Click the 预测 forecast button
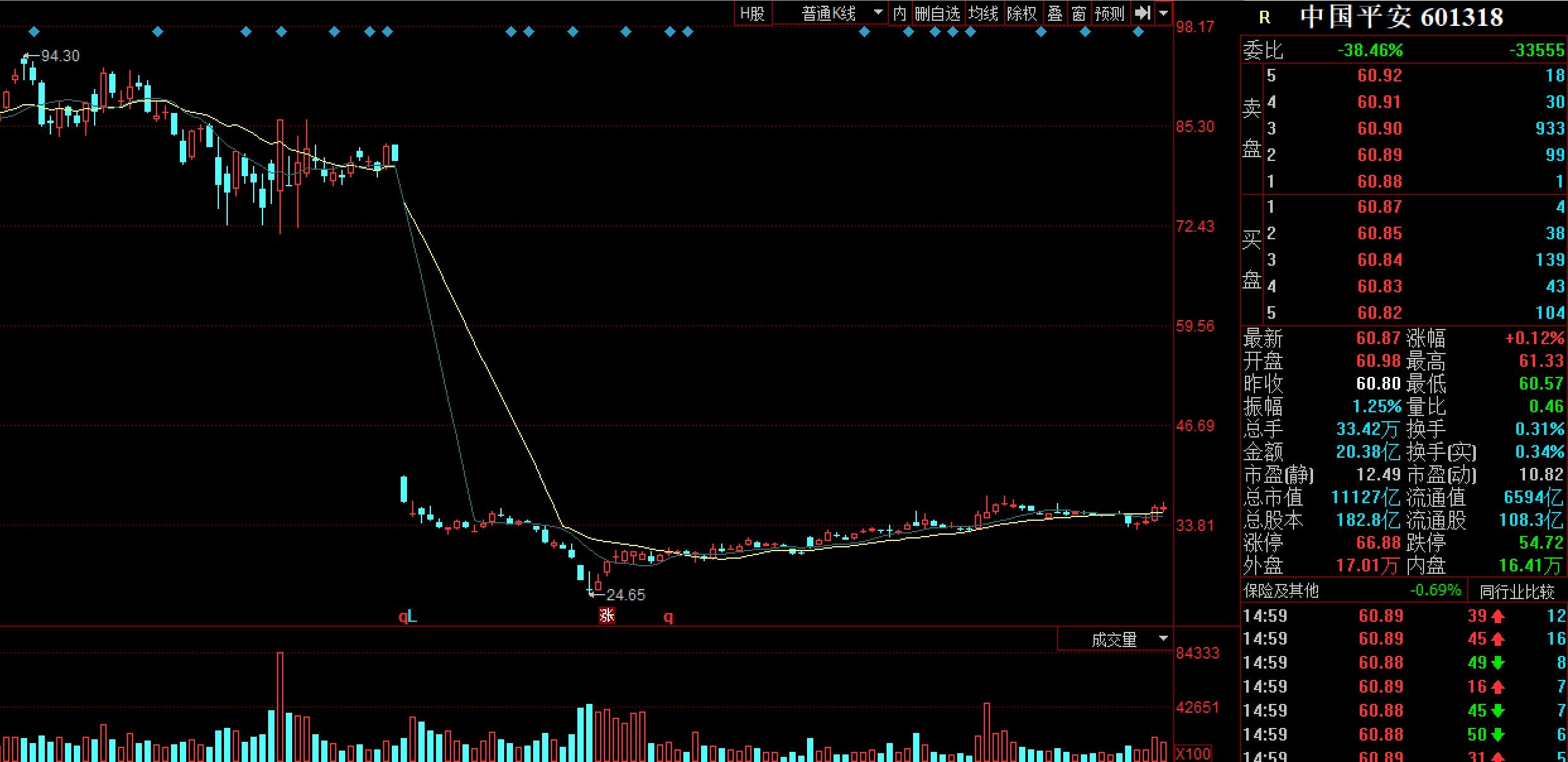This screenshot has width=1568, height=762. [x=1109, y=13]
